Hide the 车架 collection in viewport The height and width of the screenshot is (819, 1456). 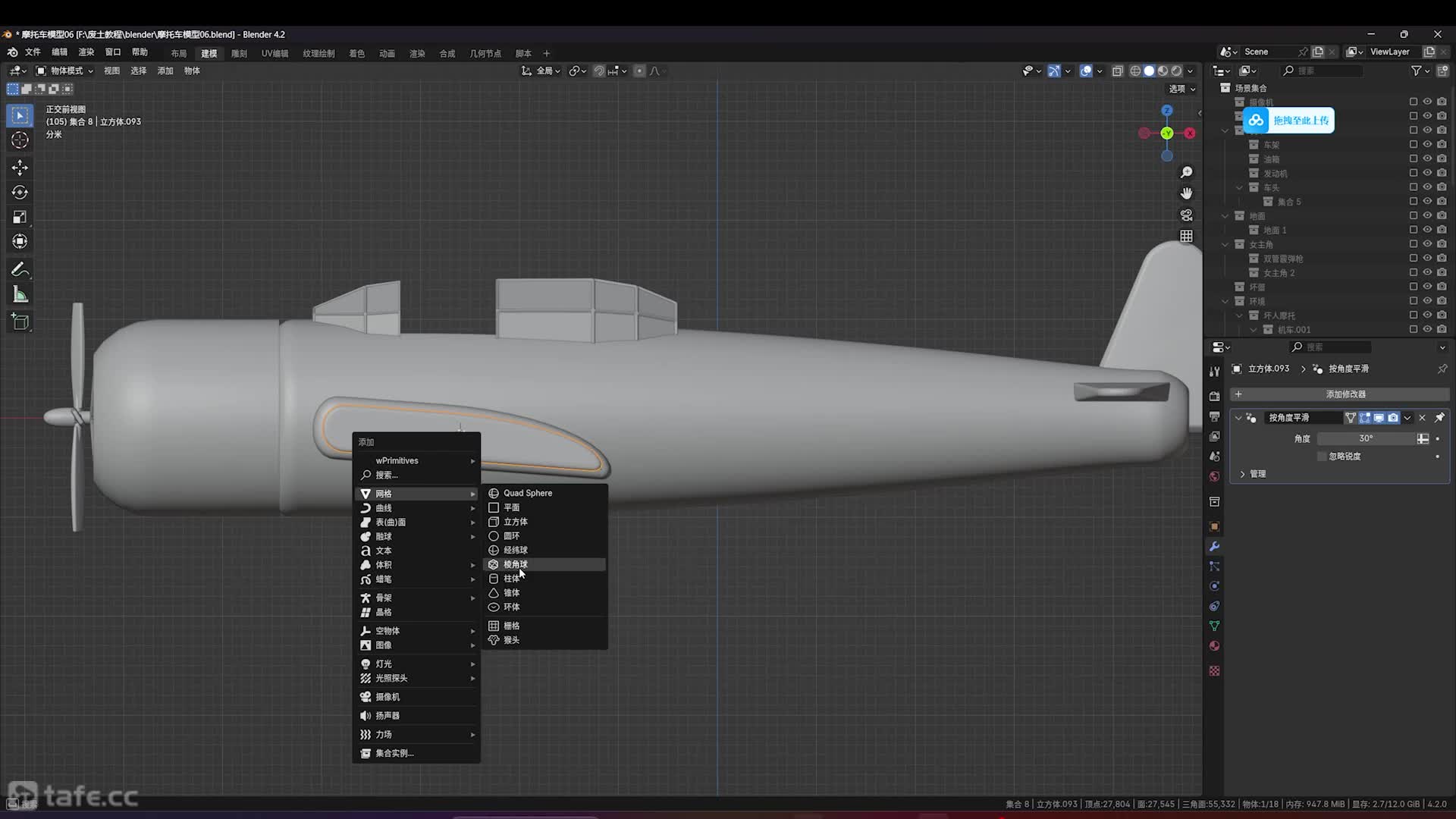click(x=1427, y=144)
